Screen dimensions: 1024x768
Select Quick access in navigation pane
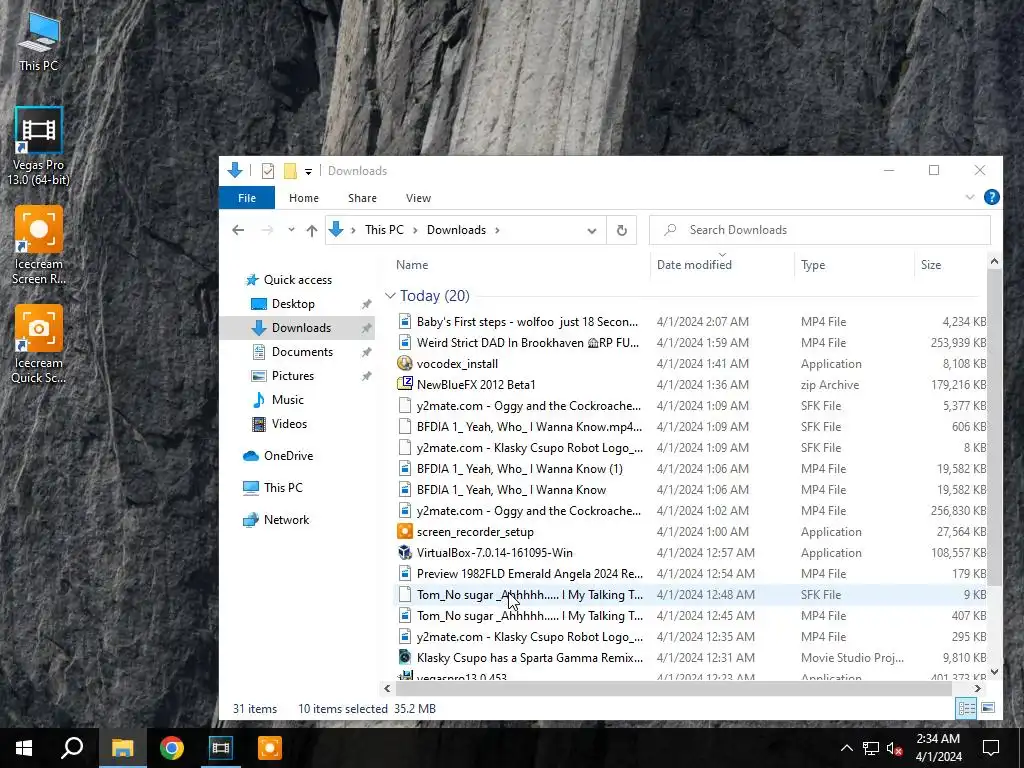tap(297, 280)
